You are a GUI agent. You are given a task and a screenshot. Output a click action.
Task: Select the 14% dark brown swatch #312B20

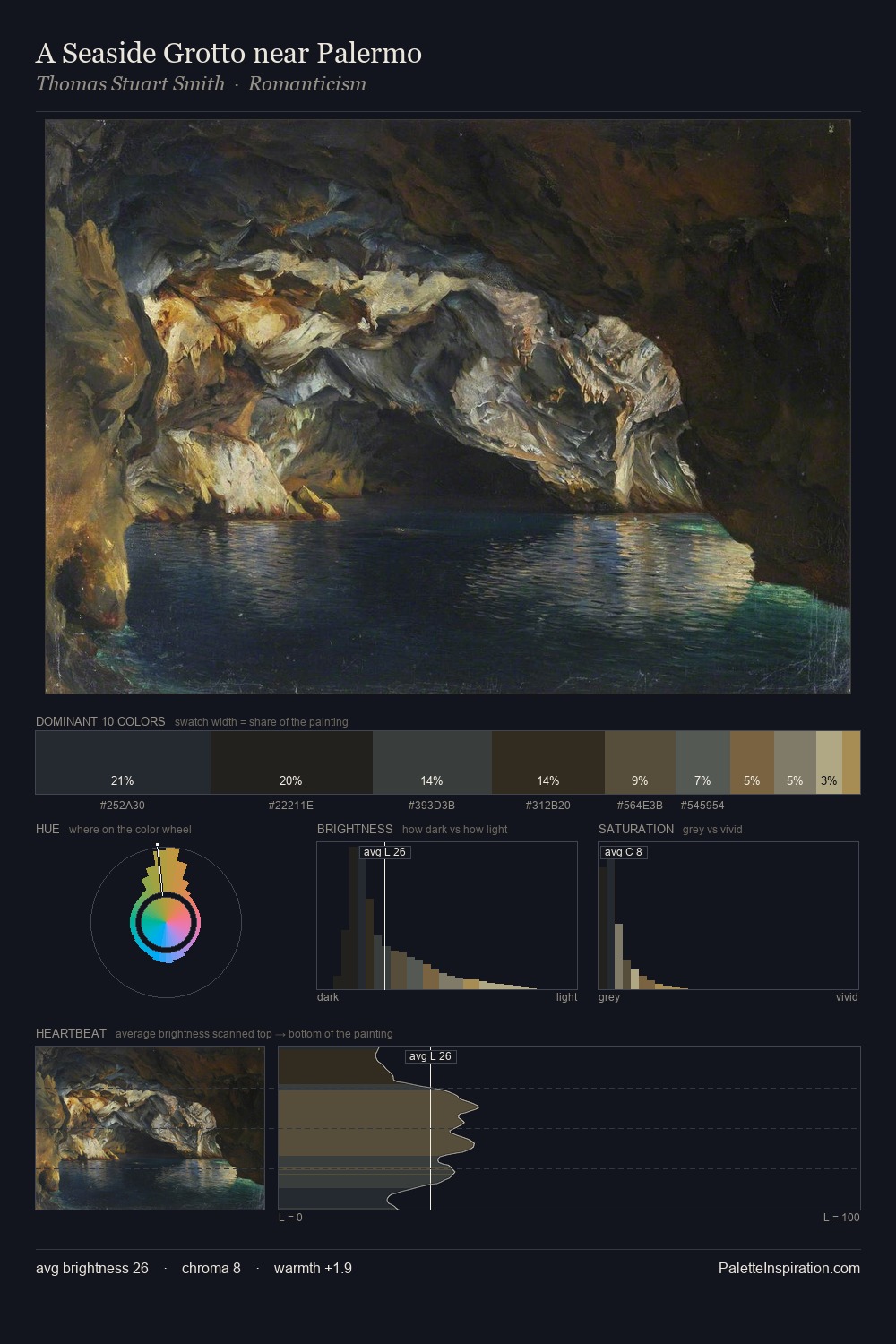(548, 762)
